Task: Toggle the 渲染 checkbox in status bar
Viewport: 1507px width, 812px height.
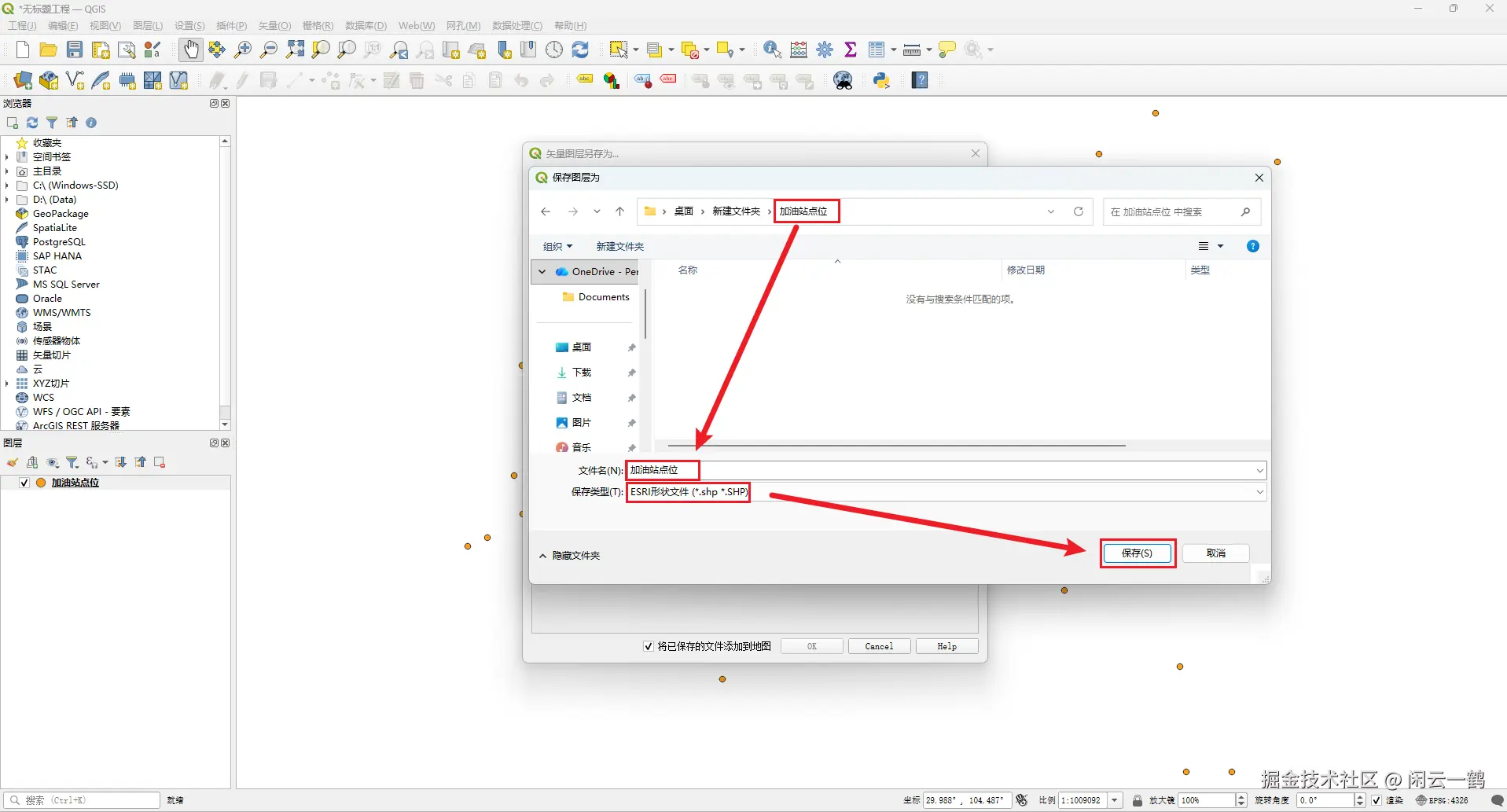Action: pyautogui.click(x=1377, y=800)
